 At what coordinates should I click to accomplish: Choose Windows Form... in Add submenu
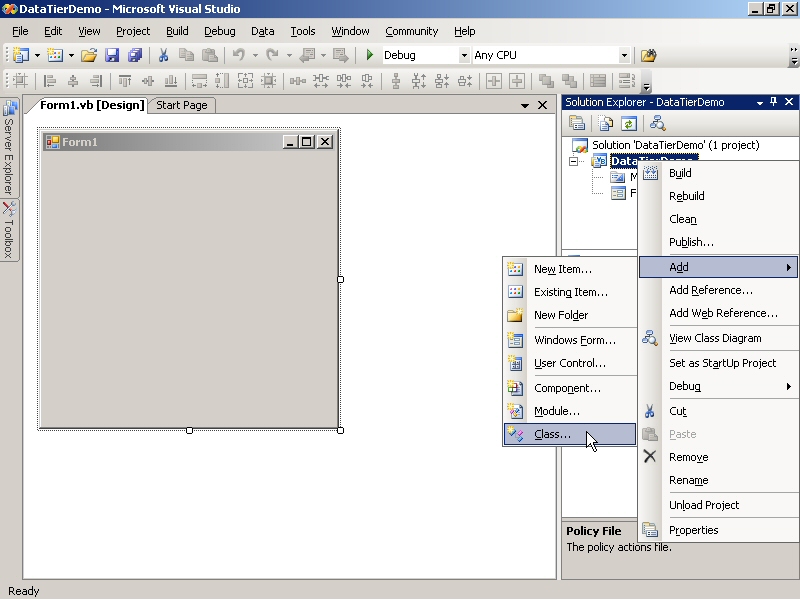[x=569, y=340]
